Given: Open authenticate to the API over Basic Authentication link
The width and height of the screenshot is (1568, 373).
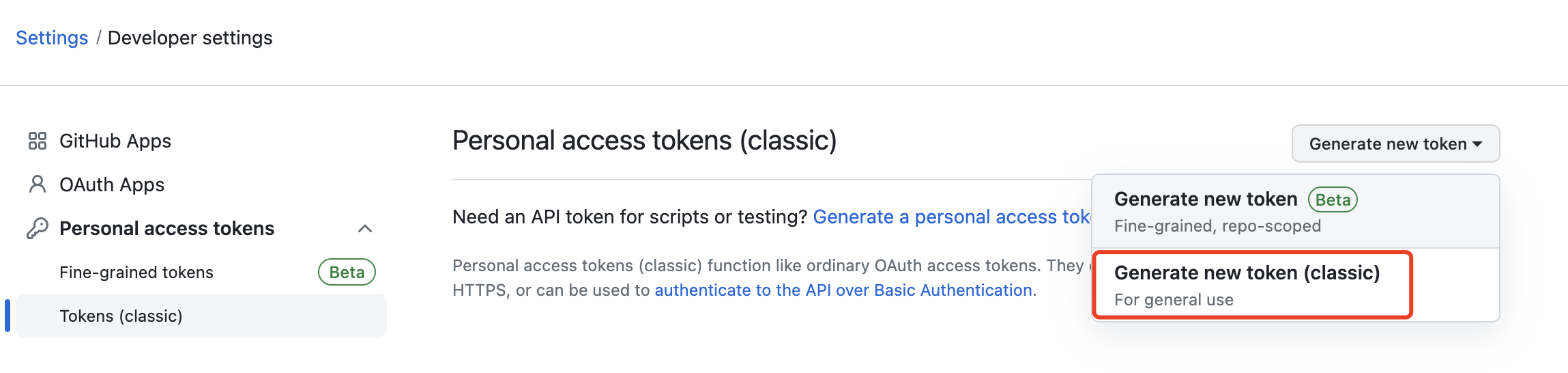Looking at the screenshot, I should [x=843, y=290].
